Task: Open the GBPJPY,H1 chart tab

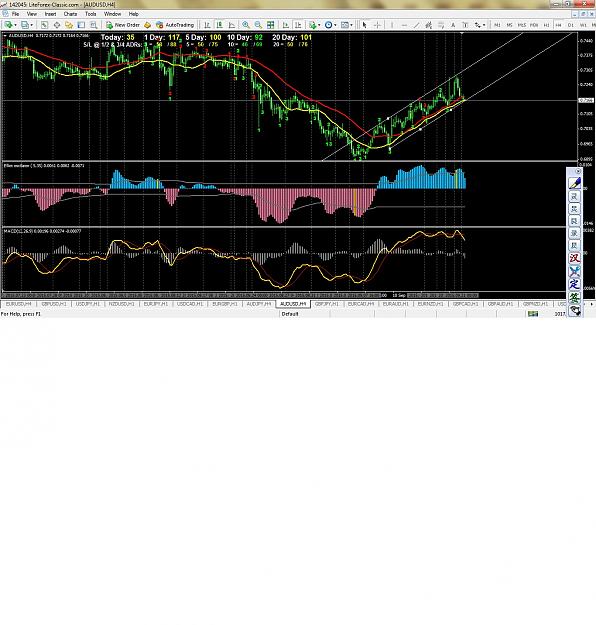Action: pyautogui.click(x=327, y=304)
